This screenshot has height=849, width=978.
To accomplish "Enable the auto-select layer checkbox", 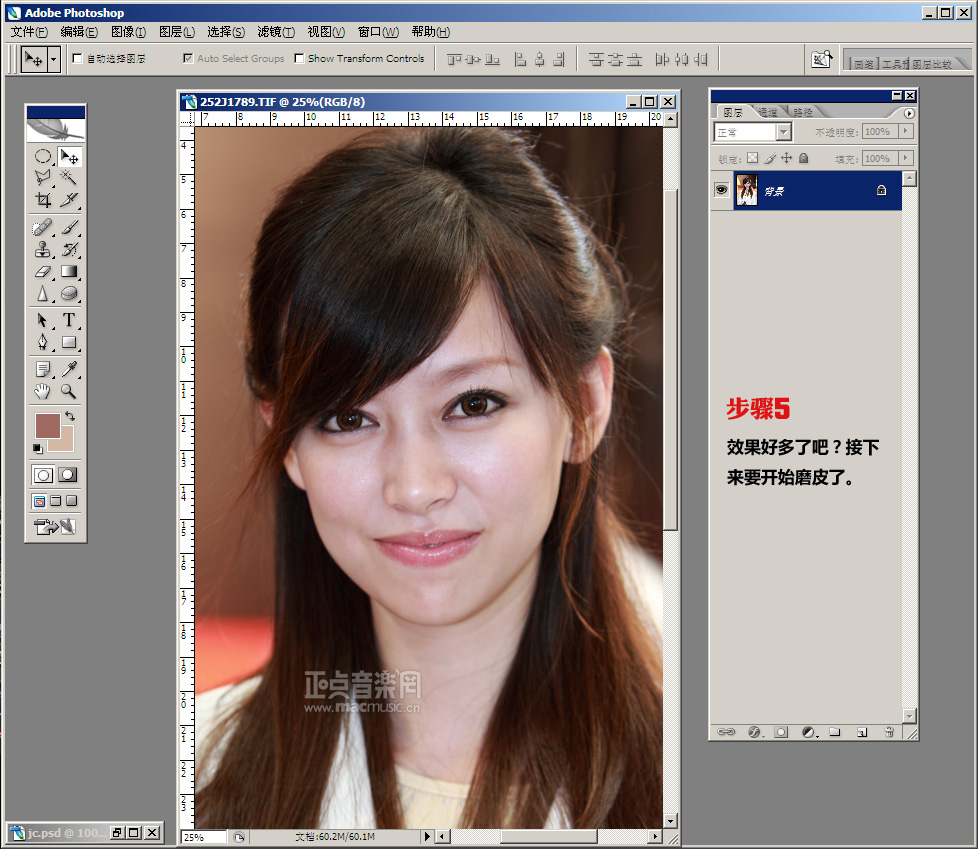I will tap(78, 59).
